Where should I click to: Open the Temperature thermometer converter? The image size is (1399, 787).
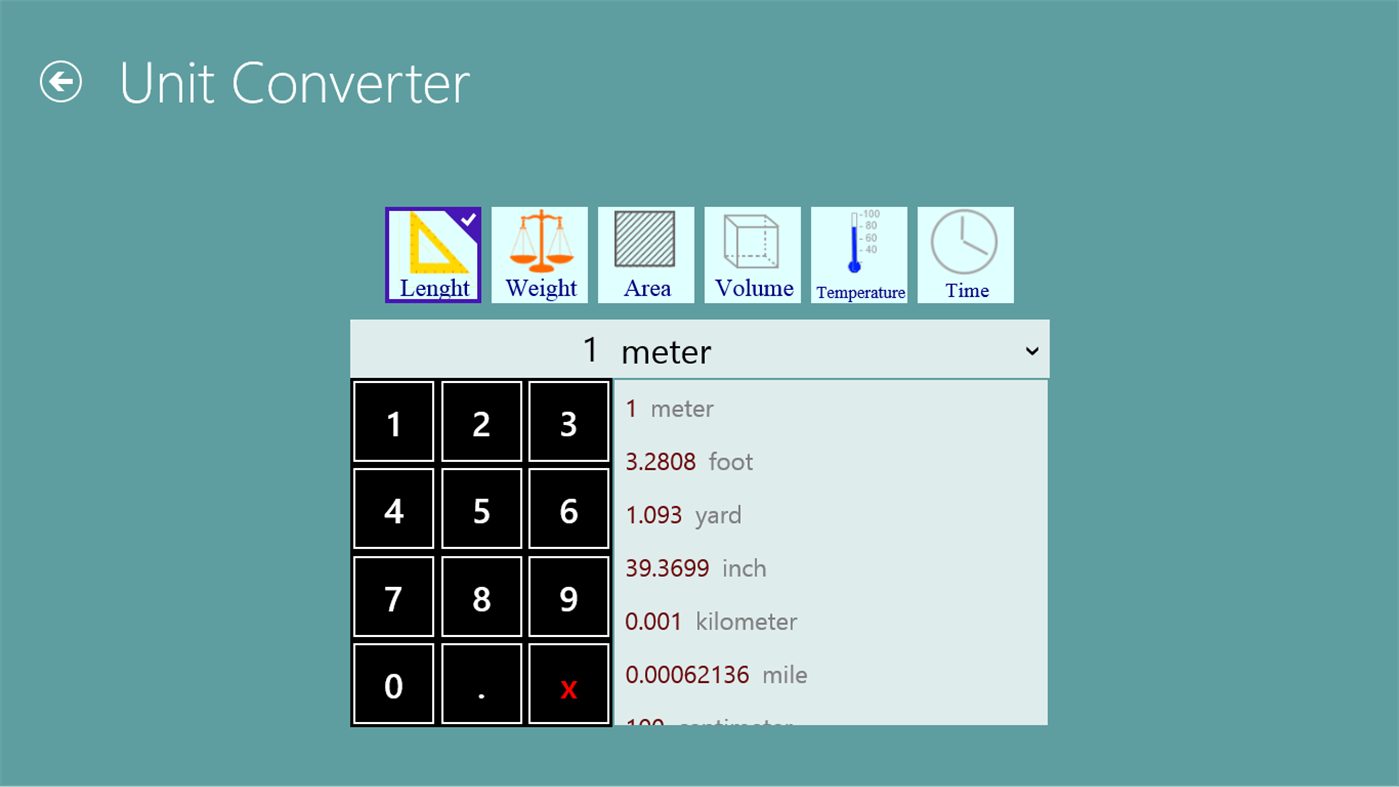(x=858, y=254)
